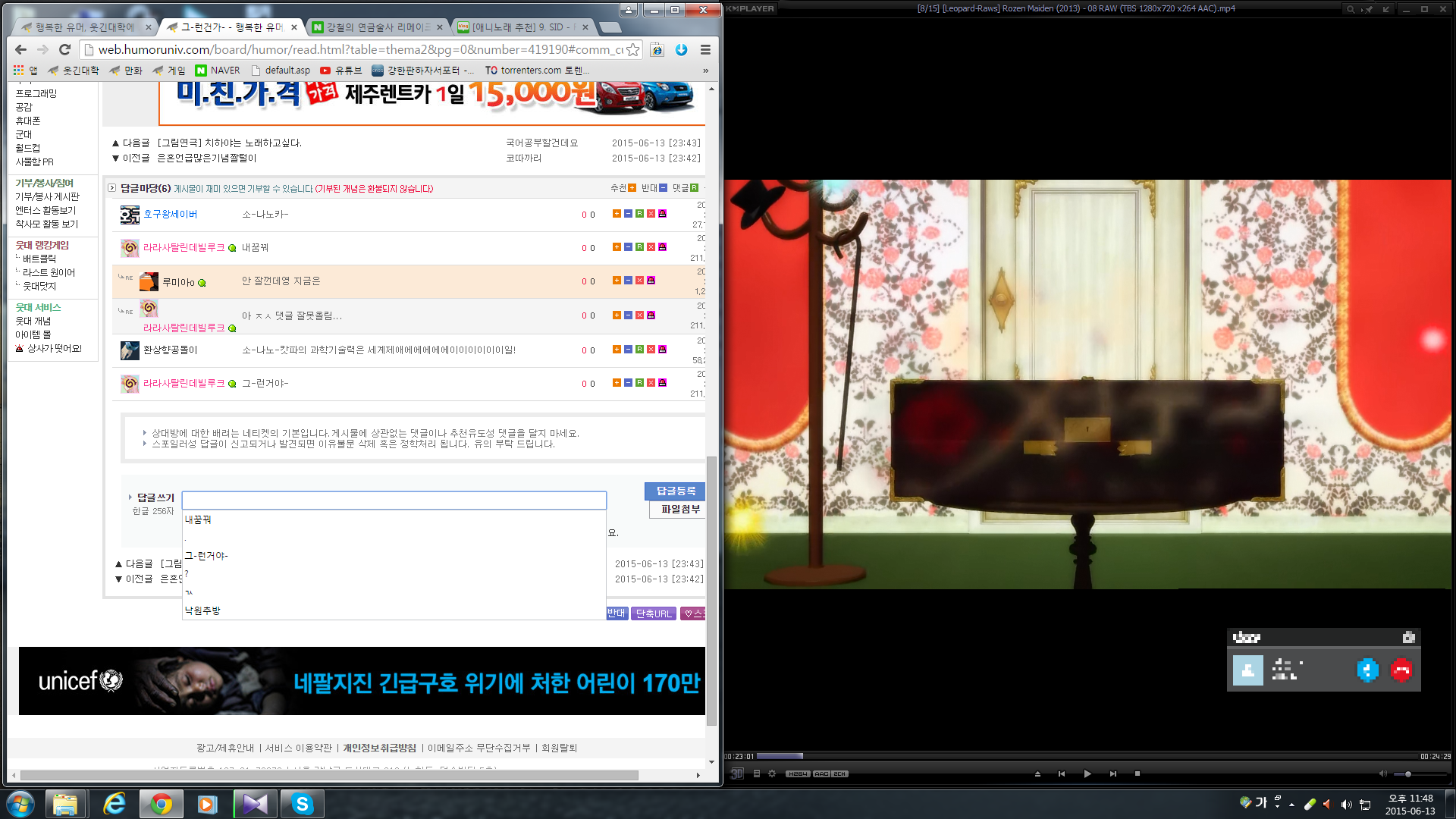The image size is (1456, 819).
Task: Open the NAVER bookmark
Action: (x=218, y=71)
